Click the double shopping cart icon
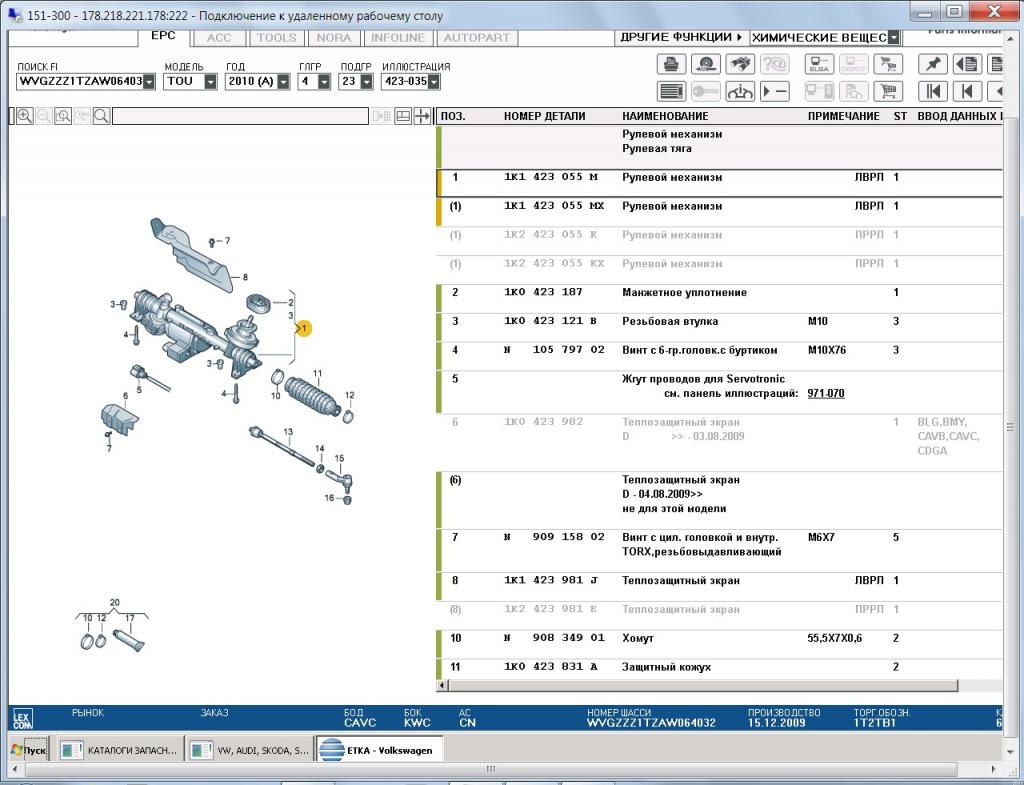This screenshot has height=785, width=1024. click(x=888, y=64)
